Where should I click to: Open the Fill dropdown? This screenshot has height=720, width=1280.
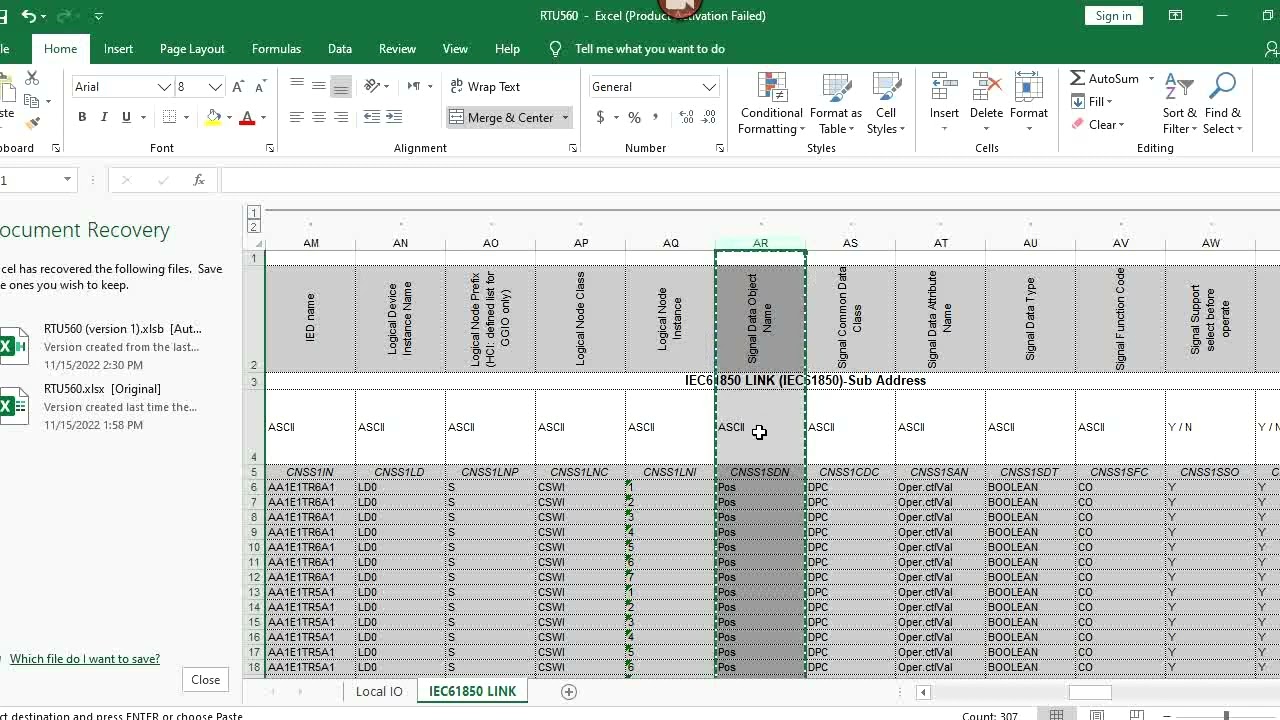point(1092,101)
